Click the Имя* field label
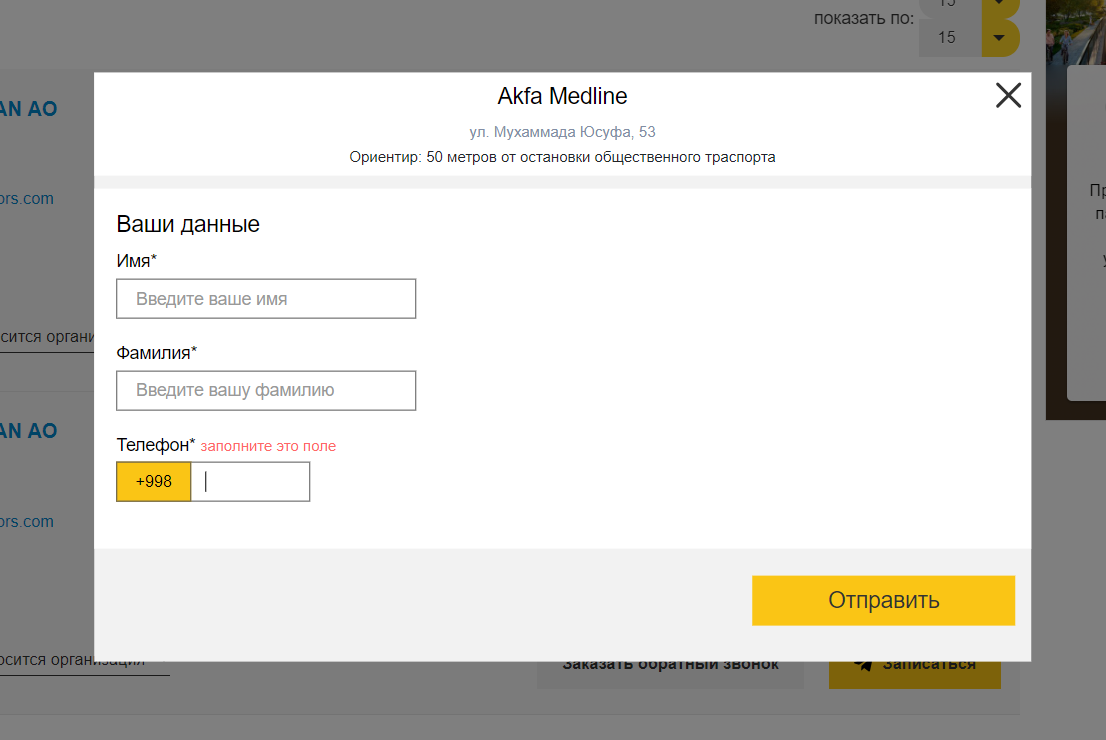1106x740 pixels. (136, 261)
